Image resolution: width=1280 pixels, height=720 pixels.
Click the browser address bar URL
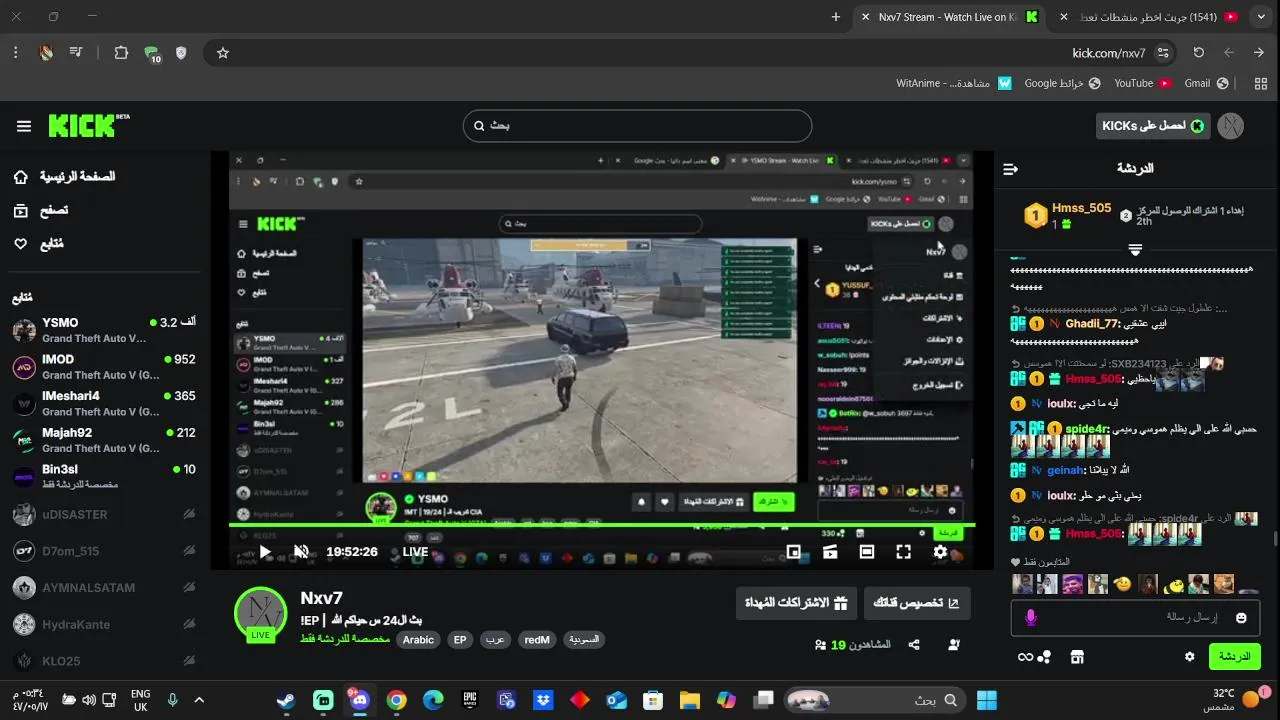click(x=1109, y=53)
